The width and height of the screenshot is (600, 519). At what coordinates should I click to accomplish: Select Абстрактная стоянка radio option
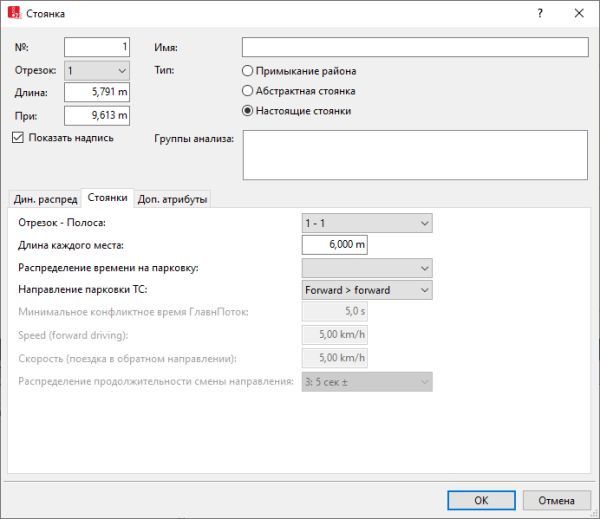pyautogui.click(x=248, y=91)
